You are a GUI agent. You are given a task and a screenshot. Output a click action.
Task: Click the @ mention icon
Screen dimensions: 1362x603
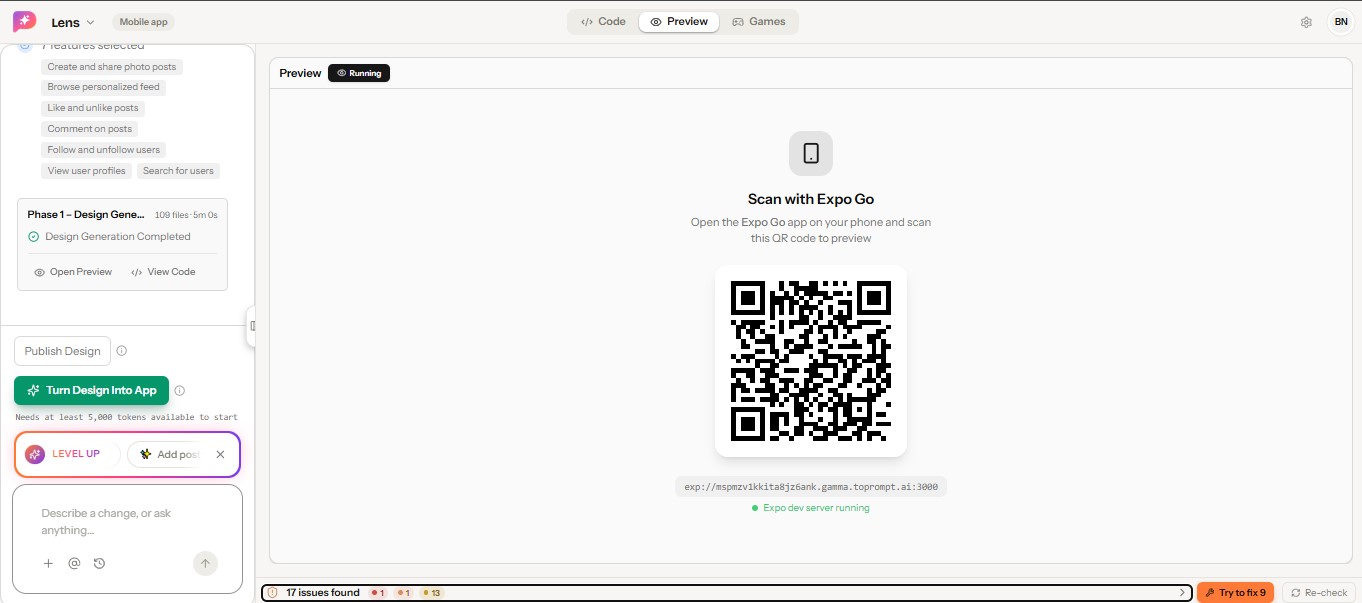[74, 564]
